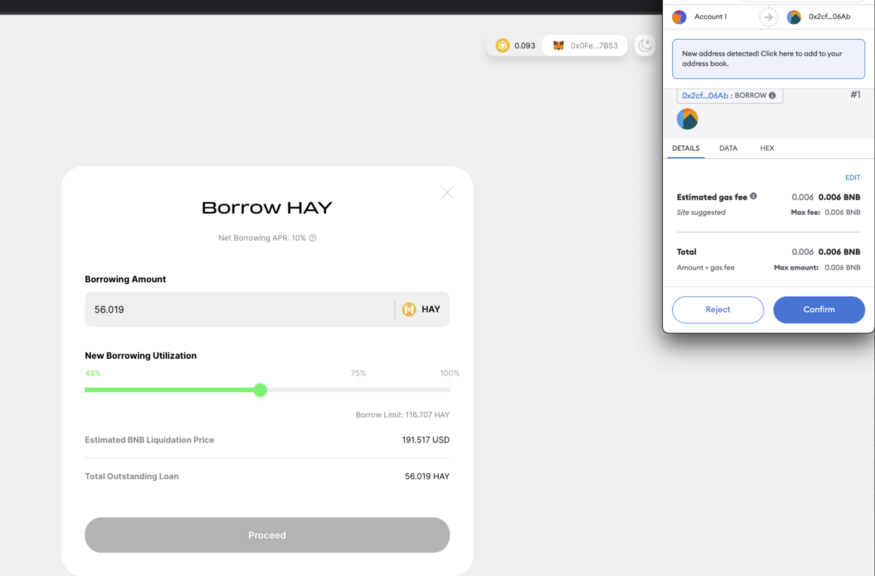
Task: Click the large contract identicon
Action: coord(688,119)
